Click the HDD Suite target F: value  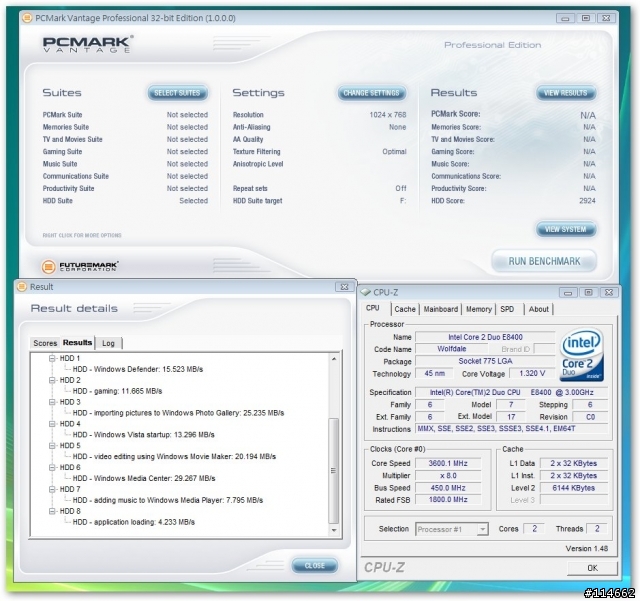[x=403, y=201]
